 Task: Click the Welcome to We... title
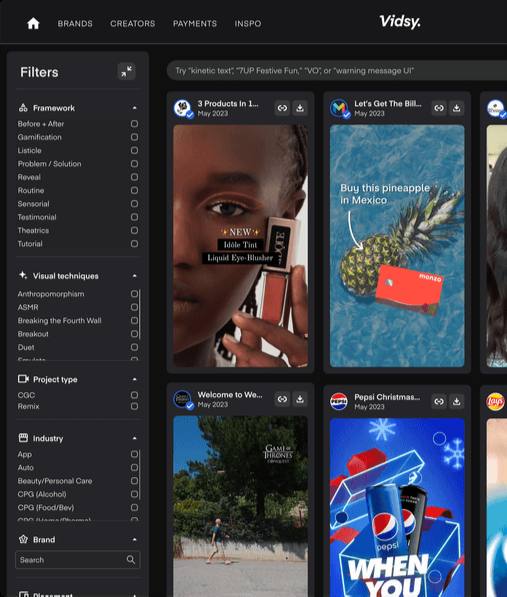pyautogui.click(x=230, y=395)
